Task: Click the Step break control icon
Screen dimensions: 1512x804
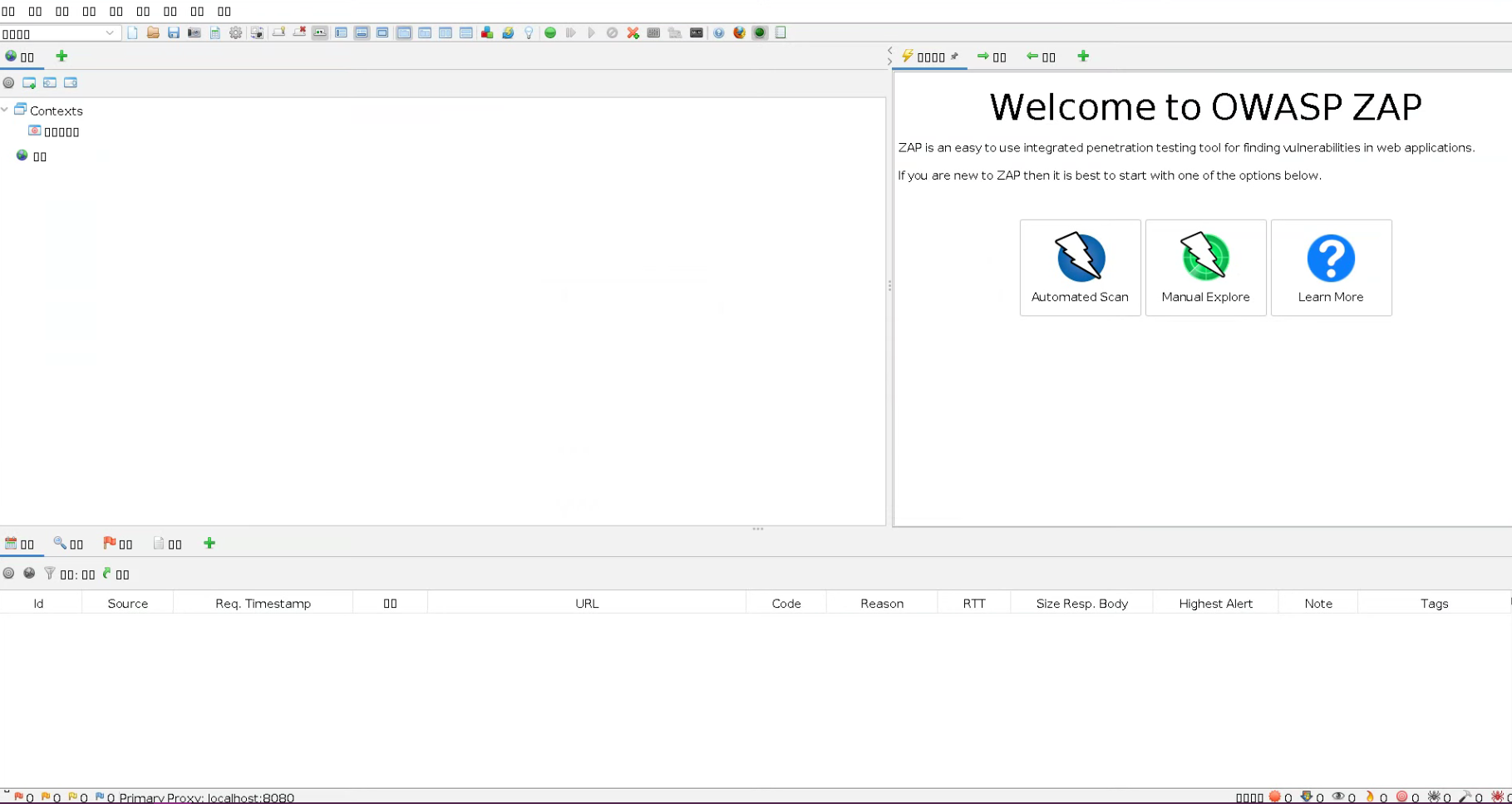Action: (x=571, y=33)
